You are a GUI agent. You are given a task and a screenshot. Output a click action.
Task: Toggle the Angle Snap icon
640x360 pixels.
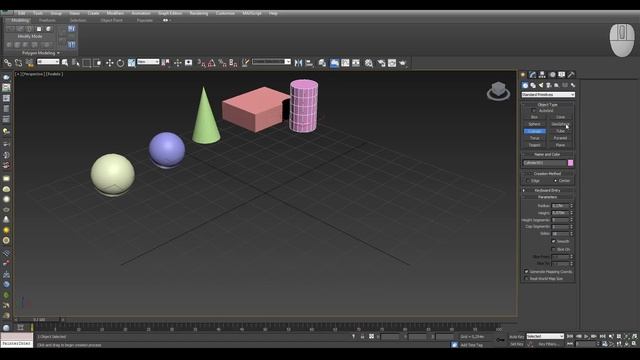tap(211, 62)
